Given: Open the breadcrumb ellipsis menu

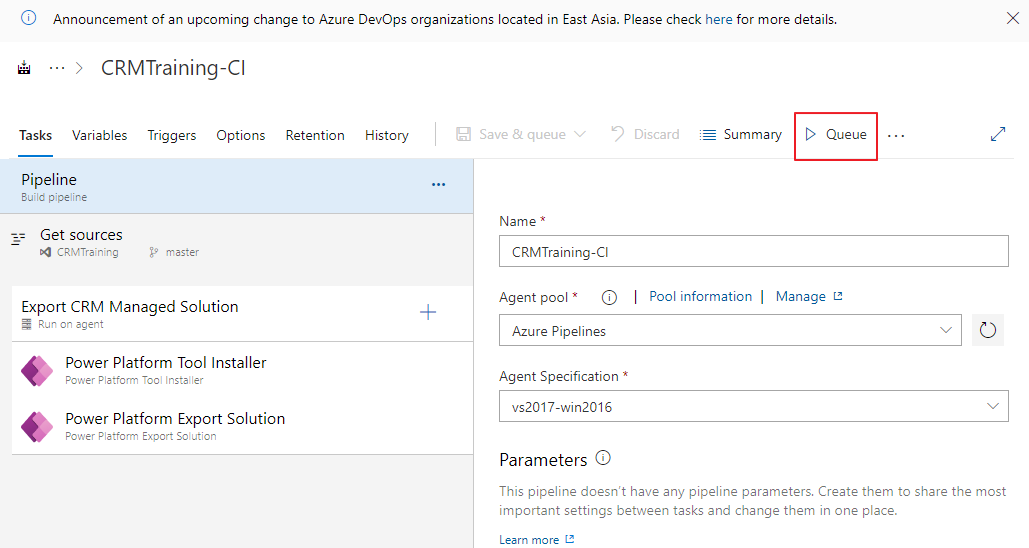Looking at the screenshot, I should 57,68.
